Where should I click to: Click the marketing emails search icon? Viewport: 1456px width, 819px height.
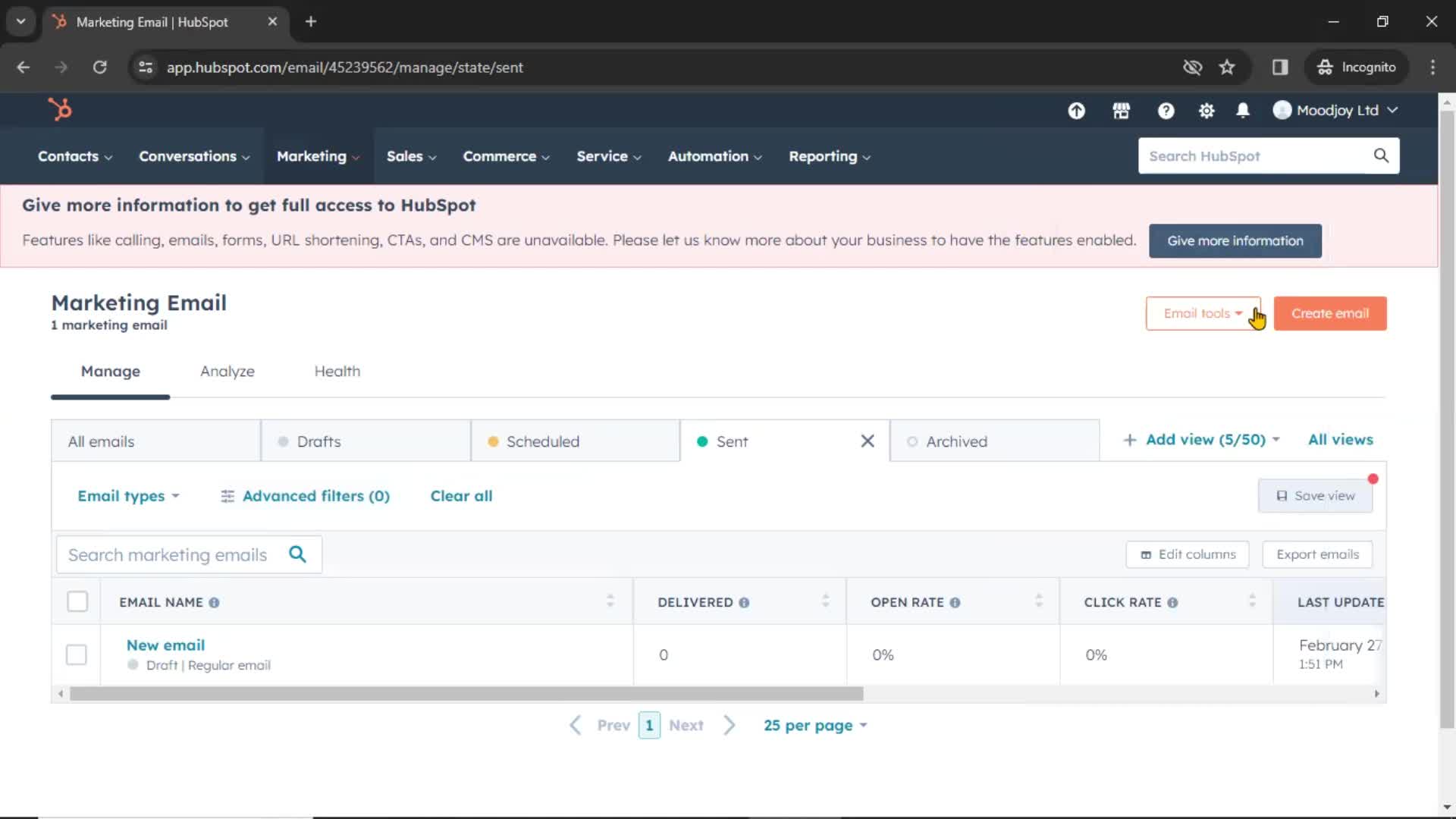(x=297, y=554)
